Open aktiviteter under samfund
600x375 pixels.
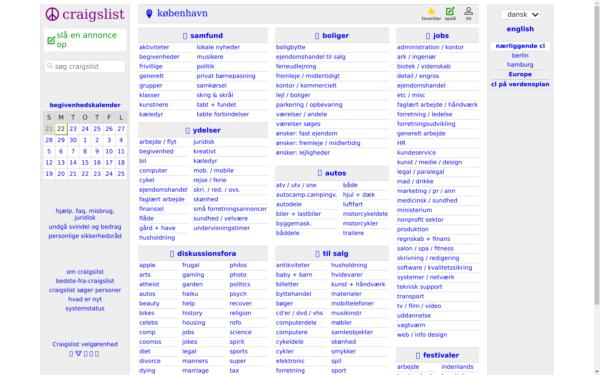[154, 47]
